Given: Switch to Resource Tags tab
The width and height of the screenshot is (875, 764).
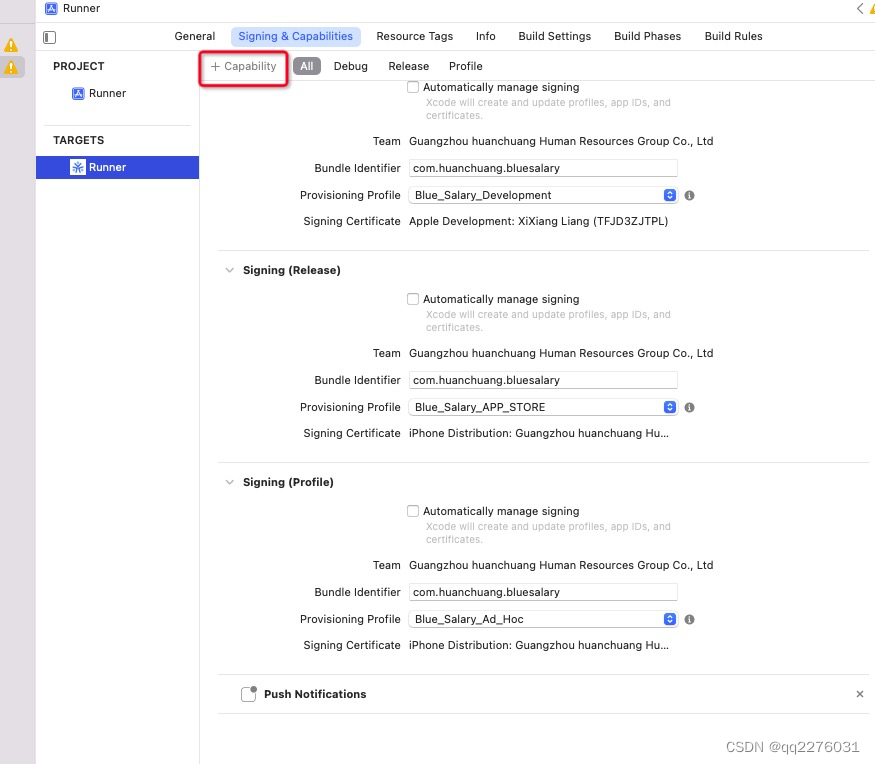Looking at the screenshot, I should pyautogui.click(x=415, y=36).
